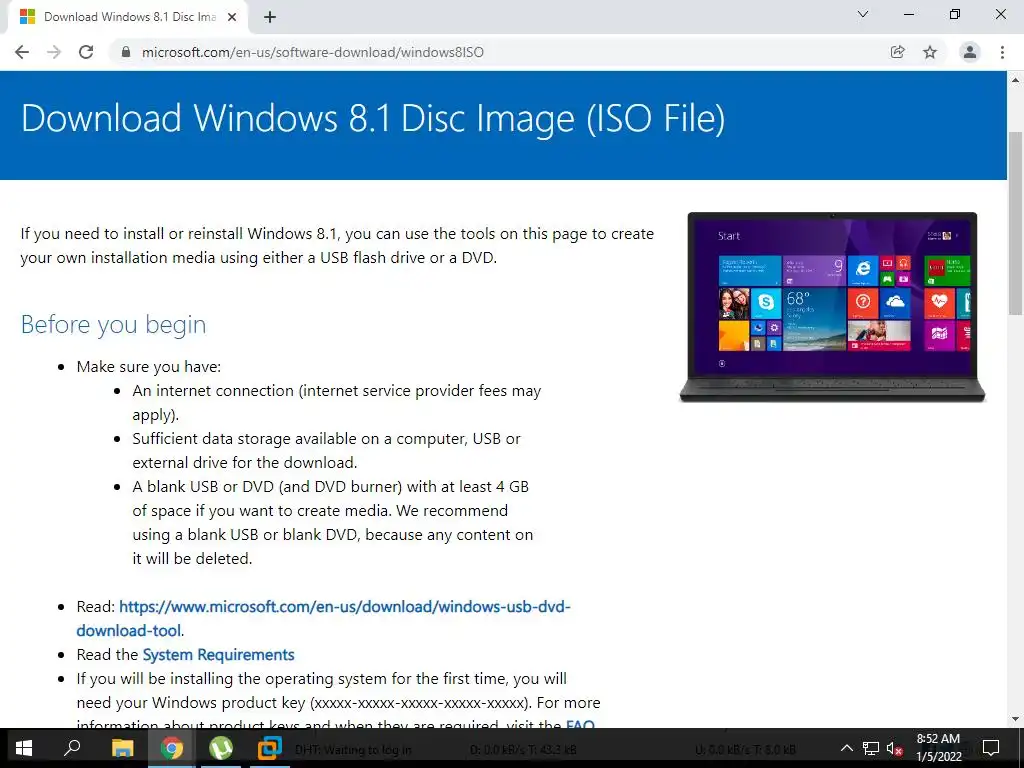Open the VirtualBox taskbar icon
The image size is (1024, 768).
pos(269,748)
